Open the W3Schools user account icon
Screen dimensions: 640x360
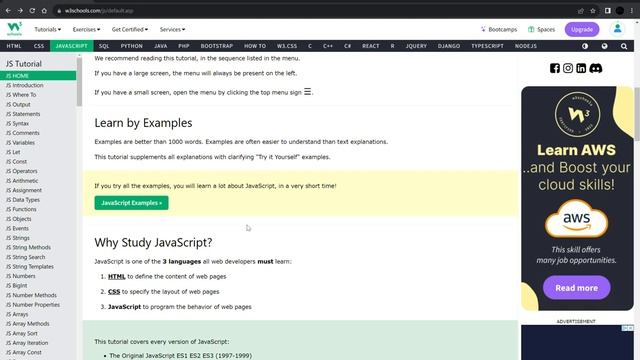[617, 29]
